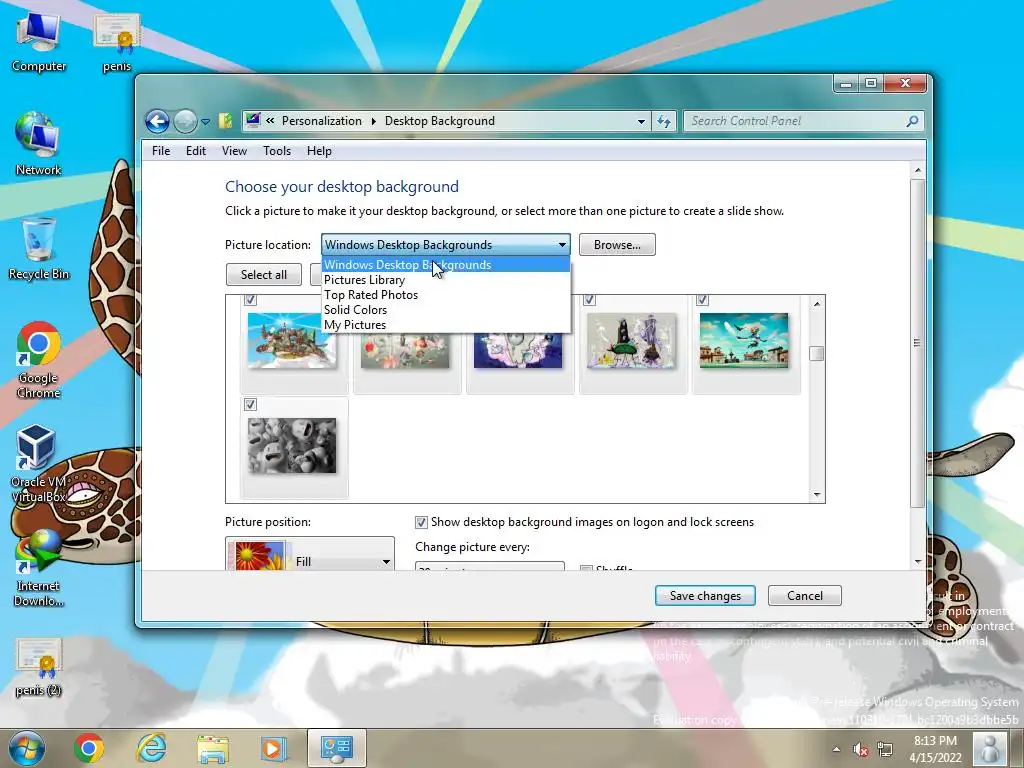Image resolution: width=1024 pixels, height=768 pixels.
Task: Choose My Pictures option
Action: point(445,325)
